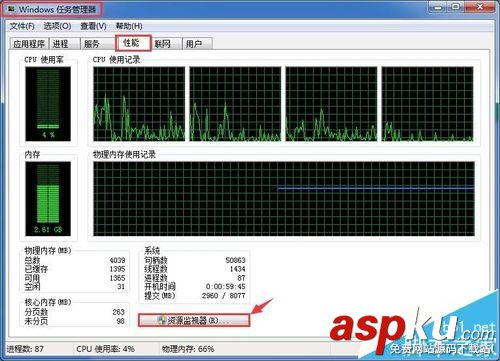Open the 帮助(H) menu

click(129, 26)
